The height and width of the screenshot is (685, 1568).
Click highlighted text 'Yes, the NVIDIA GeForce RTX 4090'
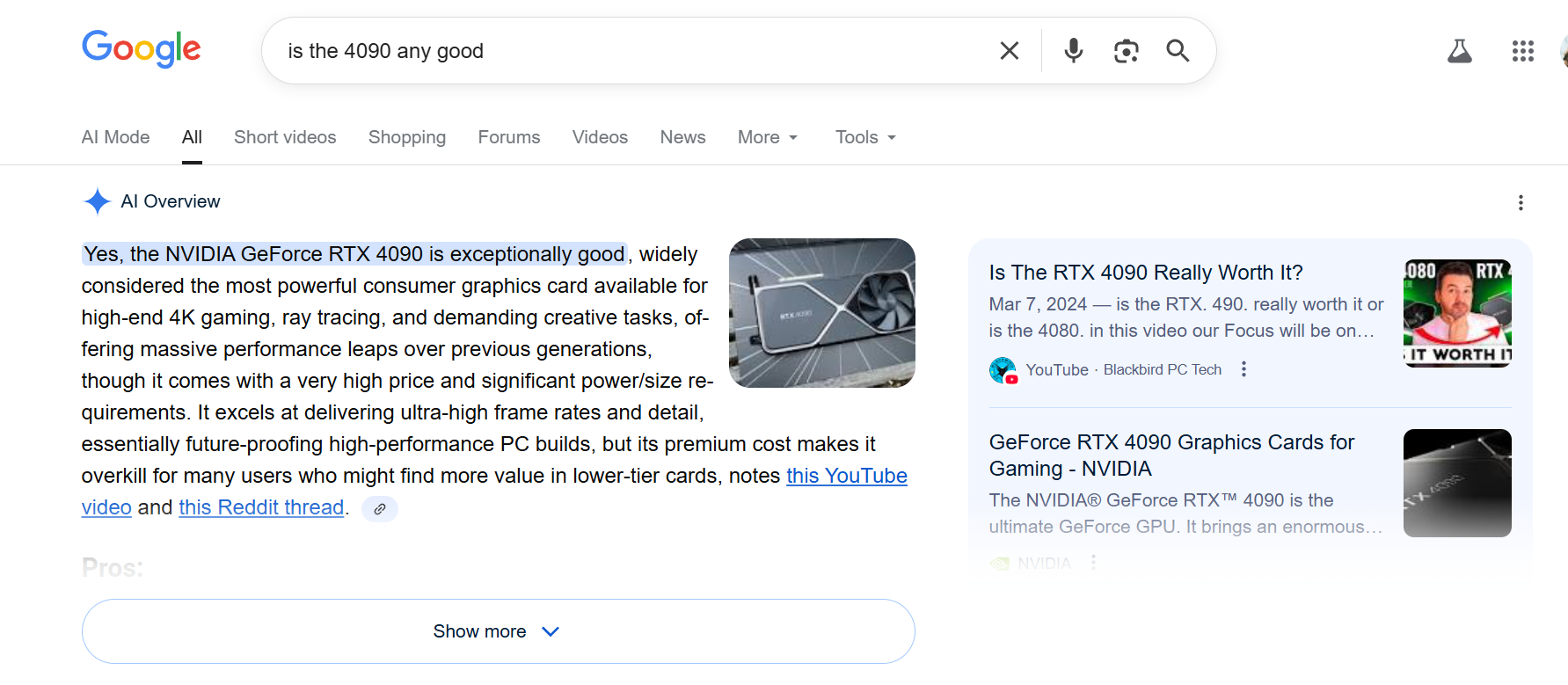[253, 254]
